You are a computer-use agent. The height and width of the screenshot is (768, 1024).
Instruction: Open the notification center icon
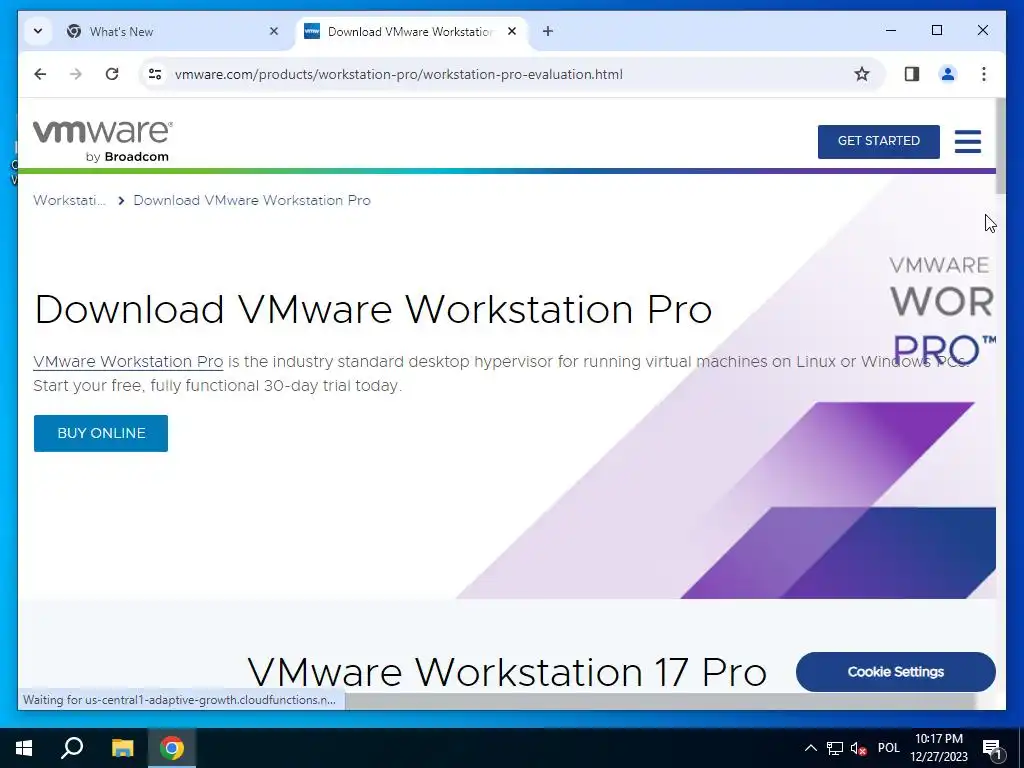coord(992,748)
